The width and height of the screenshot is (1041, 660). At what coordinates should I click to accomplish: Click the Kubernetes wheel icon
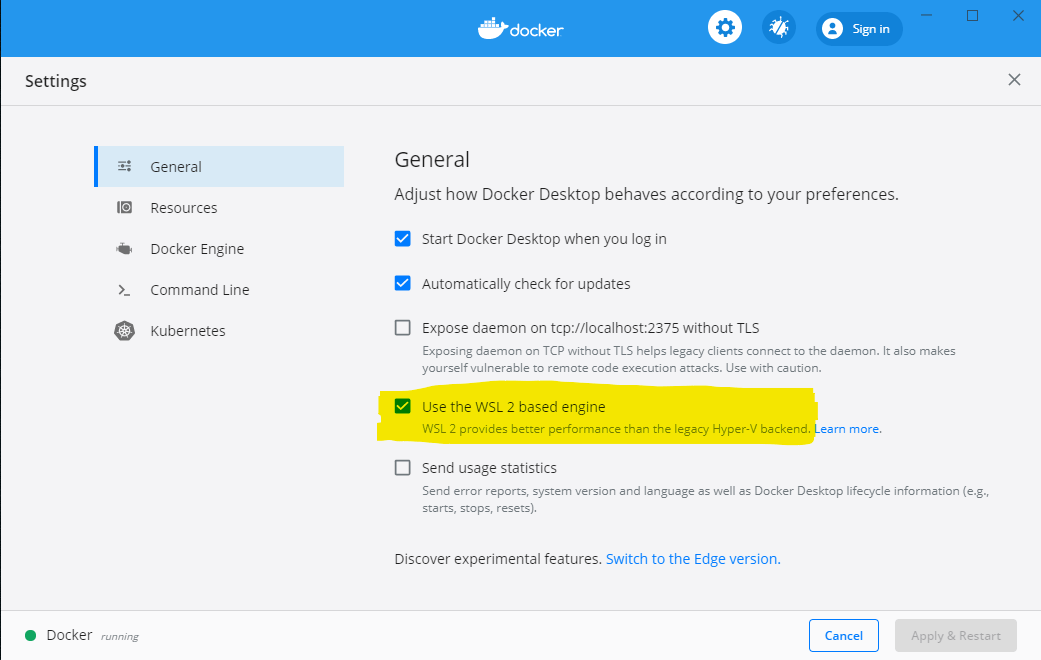[x=124, y=331]
